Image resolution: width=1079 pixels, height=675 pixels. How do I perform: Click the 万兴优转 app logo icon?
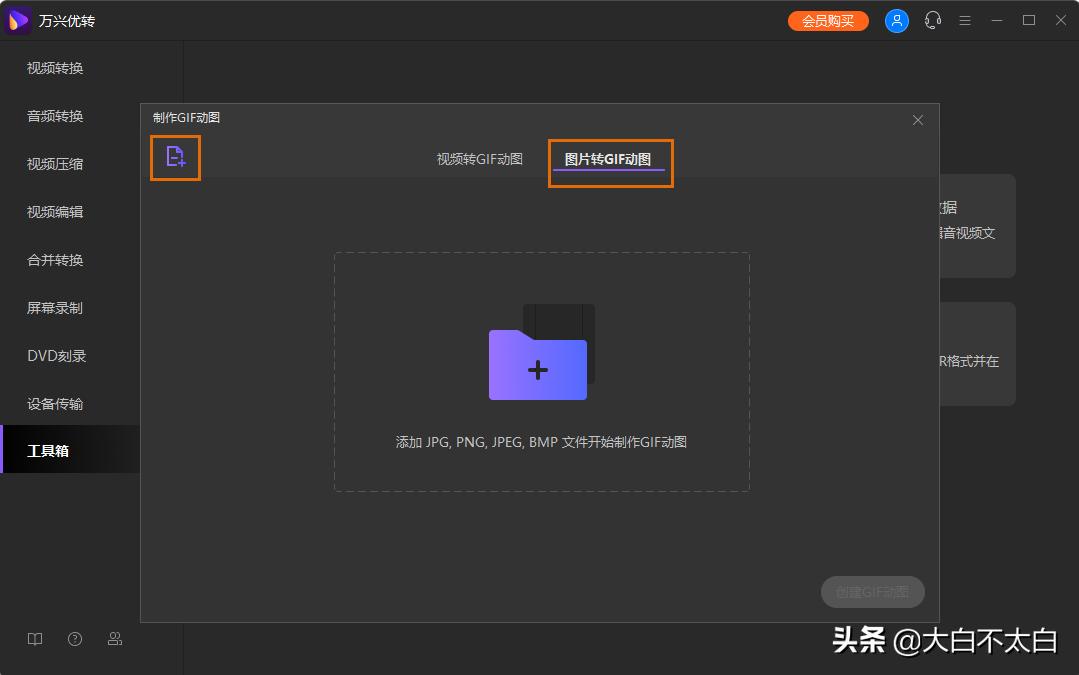17,20
